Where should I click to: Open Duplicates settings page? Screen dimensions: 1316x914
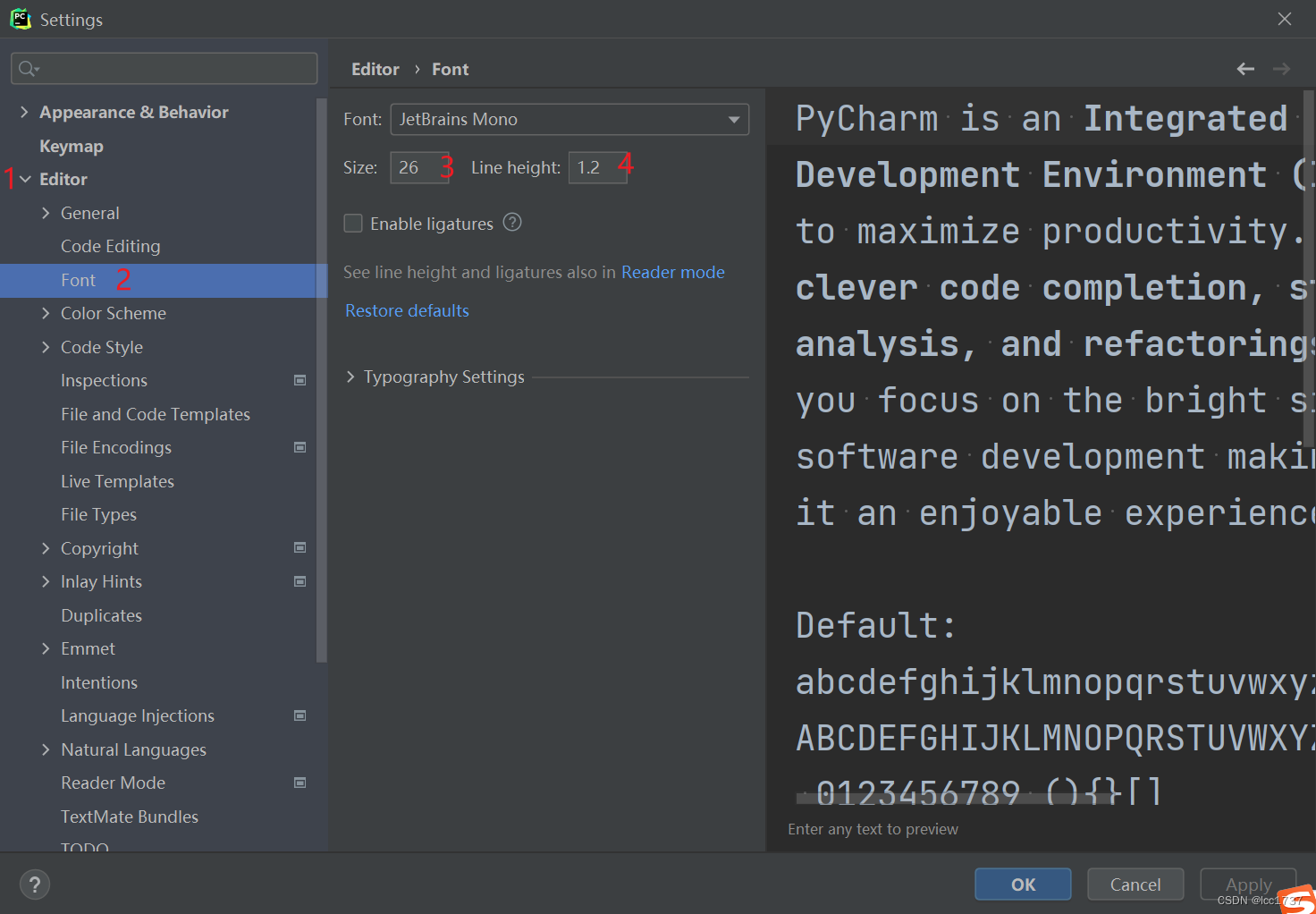click(101, 615)
